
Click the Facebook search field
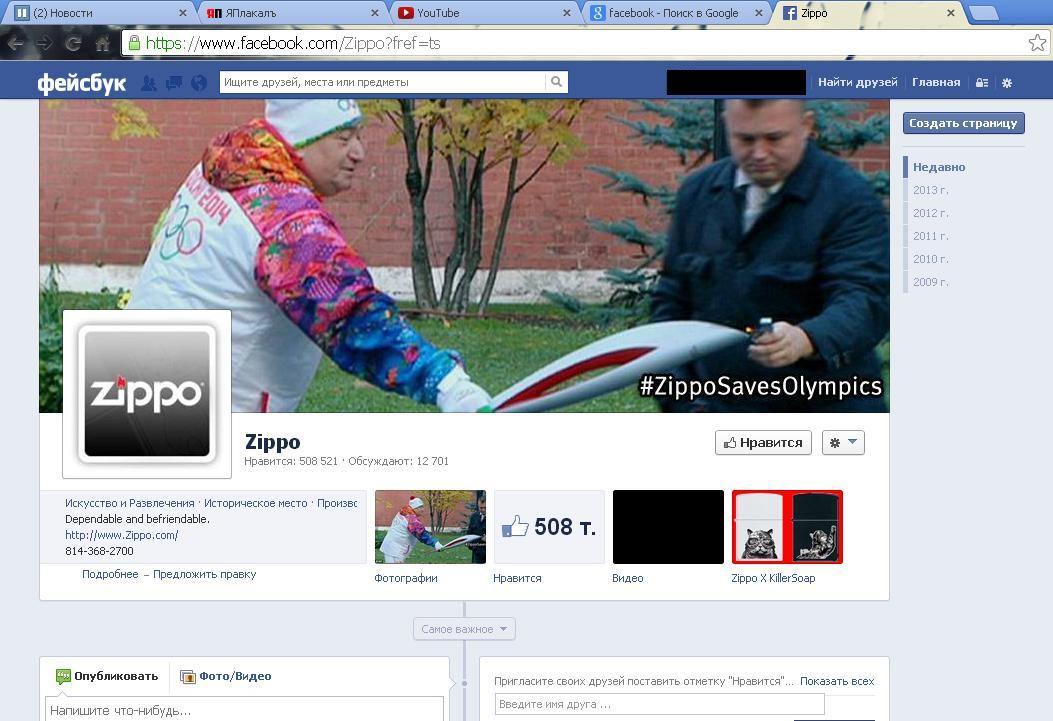pos(383,82)
